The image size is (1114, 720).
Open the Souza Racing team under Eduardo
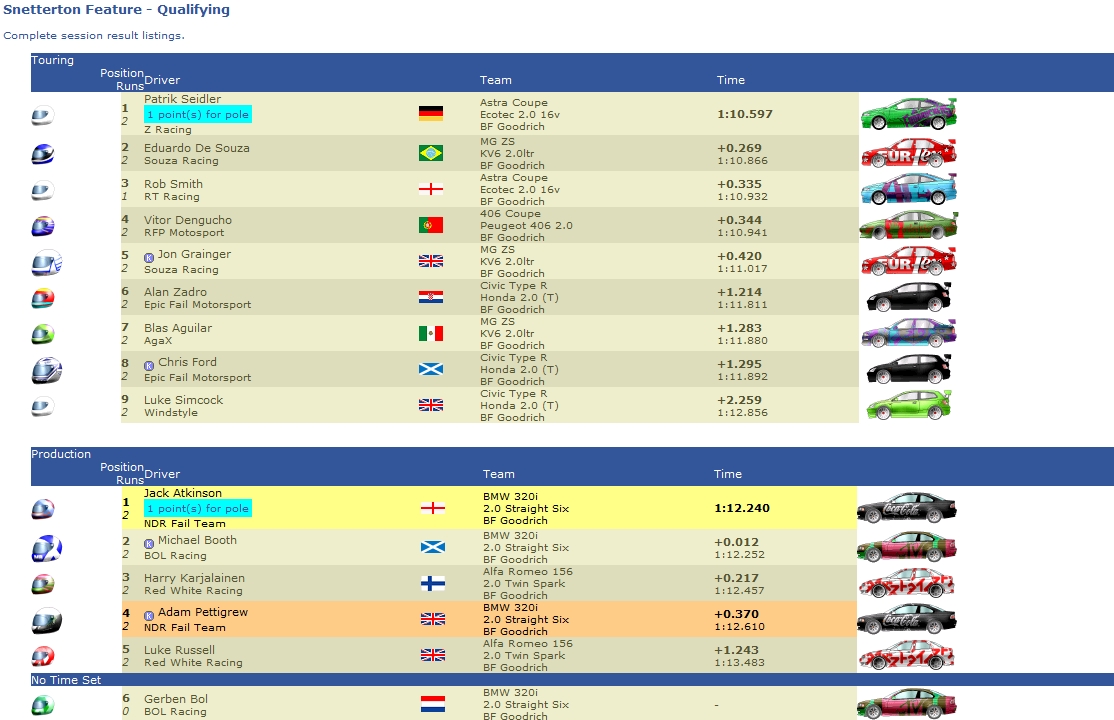coord(181,161)
